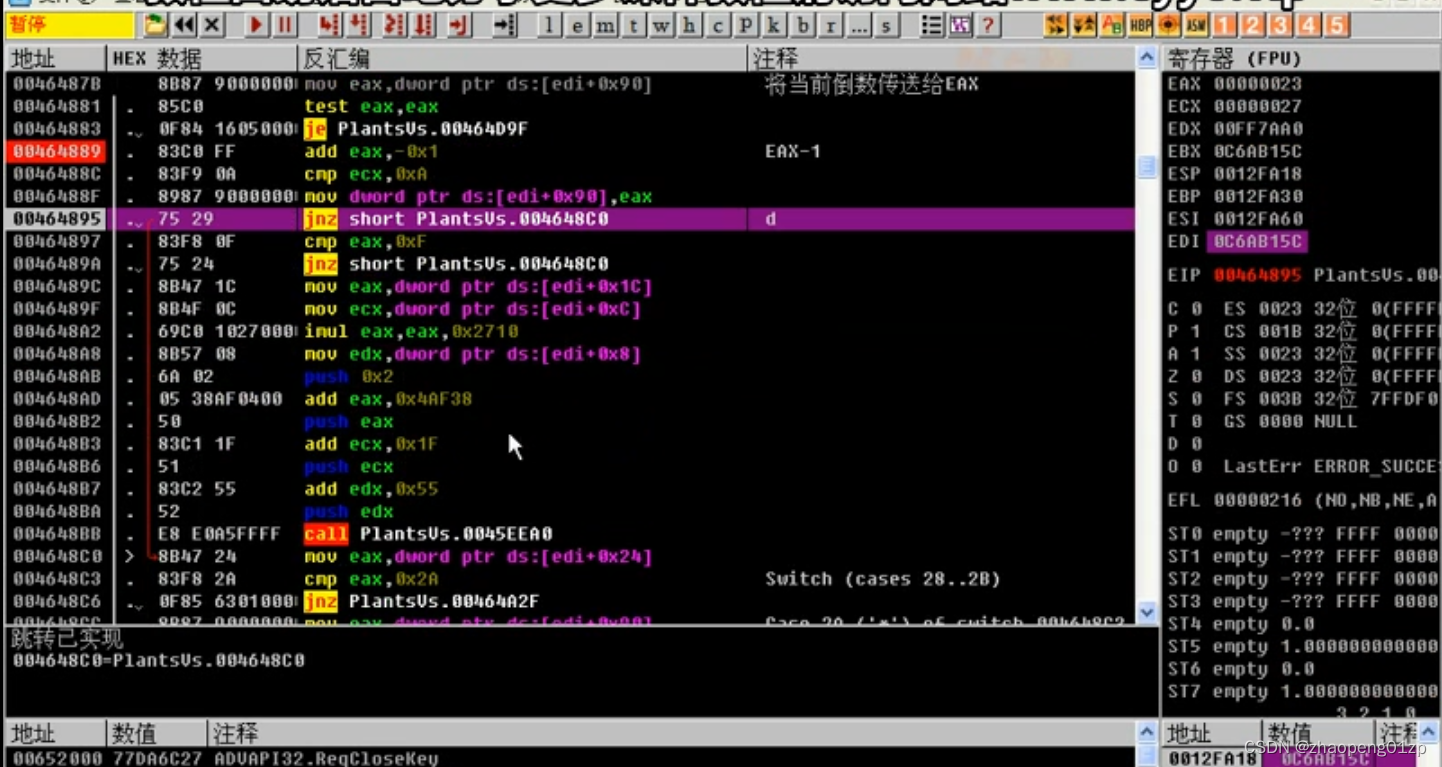Viewport: 1442px width, 767px height.
Task: Show patches with 'P' button
Action: coord(746,25)
